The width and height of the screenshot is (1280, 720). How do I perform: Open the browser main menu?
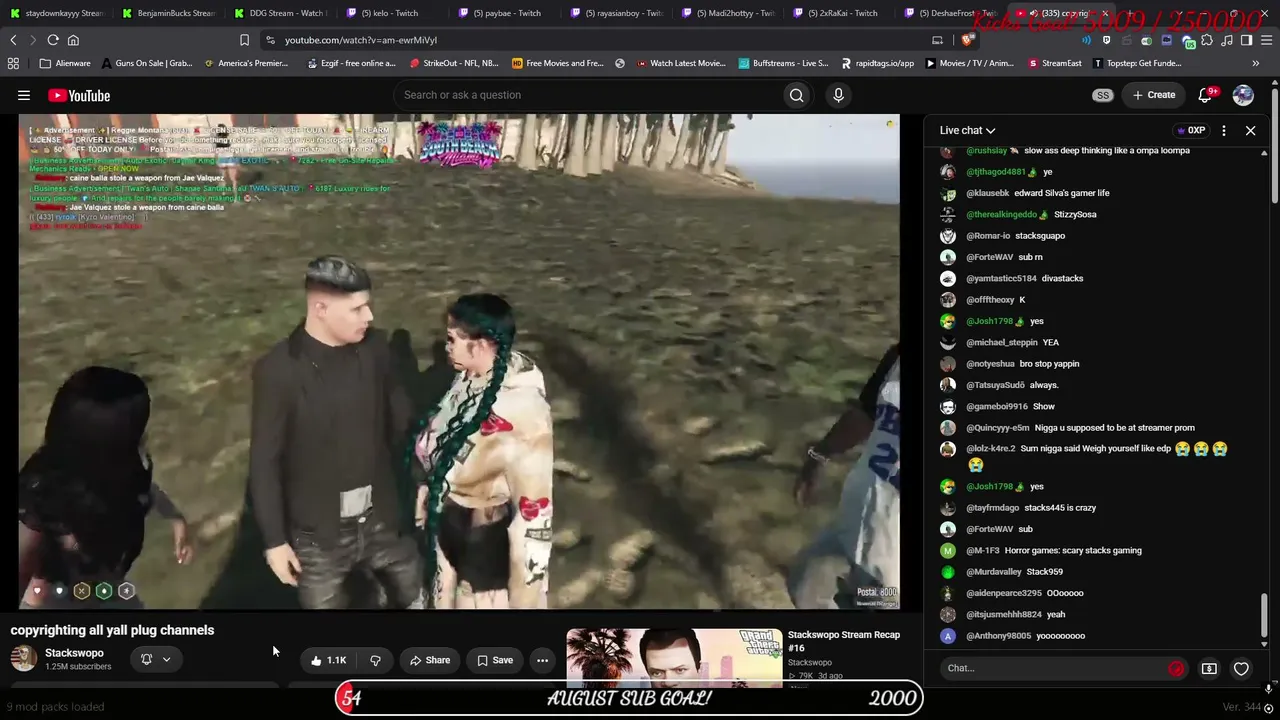(1266, 40)
